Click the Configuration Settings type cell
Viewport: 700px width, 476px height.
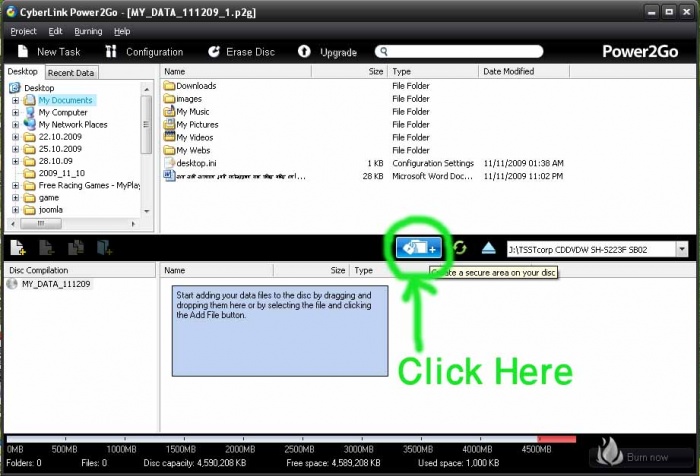click(433, 163)
